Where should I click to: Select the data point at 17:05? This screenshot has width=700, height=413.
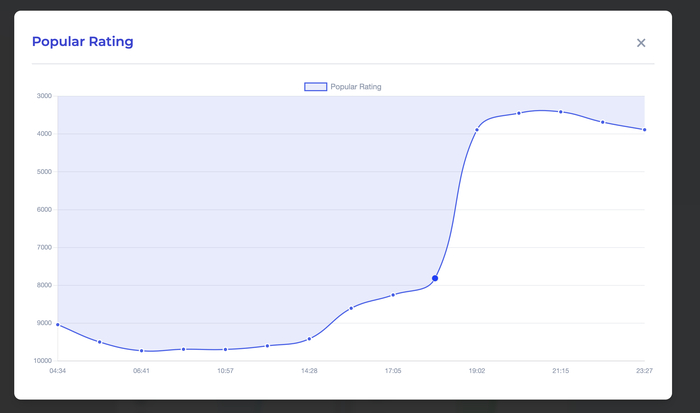click(x=393, y=294)
